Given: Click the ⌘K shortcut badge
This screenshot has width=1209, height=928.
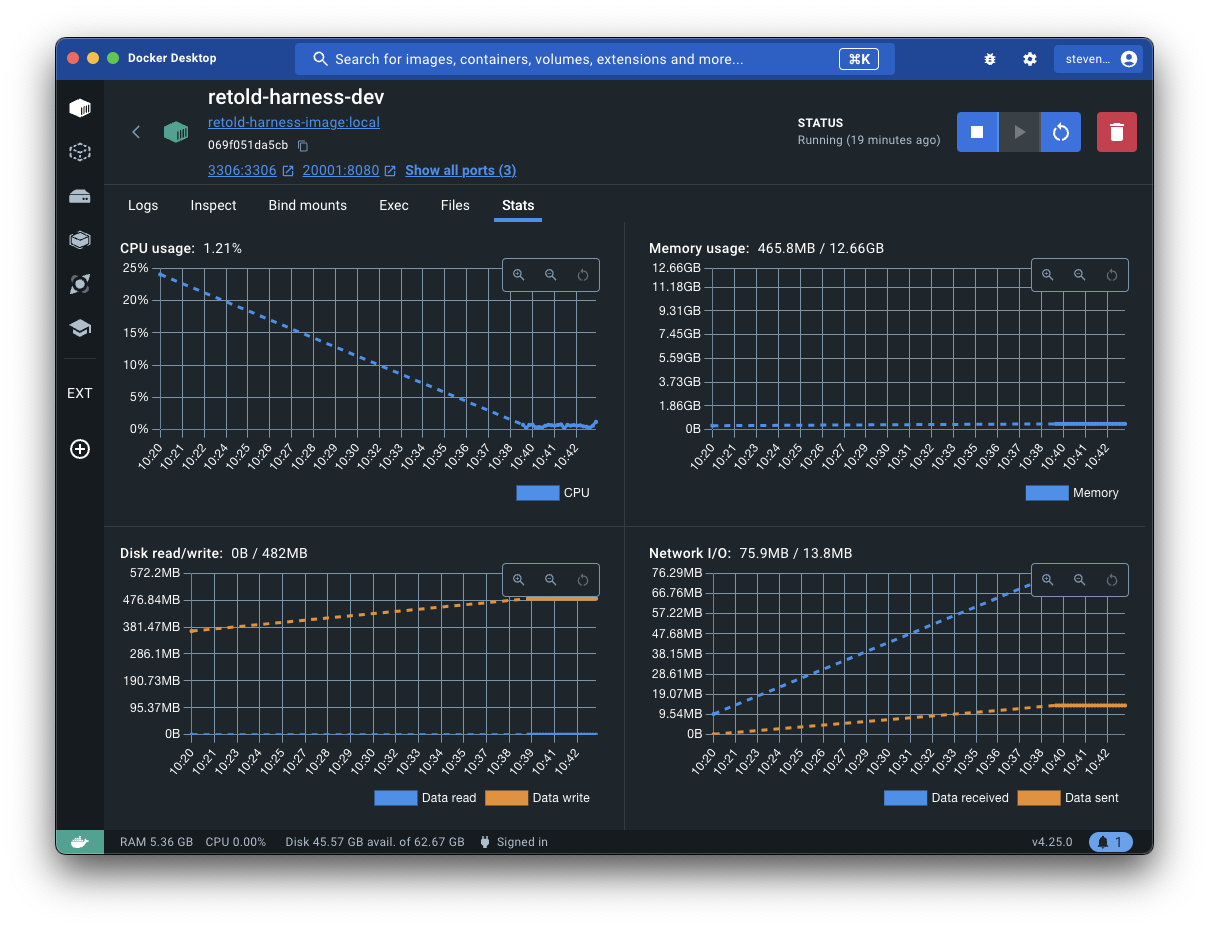Looking at the screenshot, I should [858, 59].
